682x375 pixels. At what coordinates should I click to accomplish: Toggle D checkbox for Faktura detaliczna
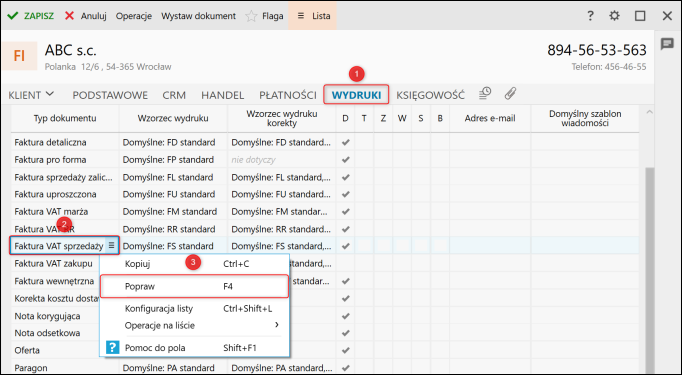click(x=345, y=142)
